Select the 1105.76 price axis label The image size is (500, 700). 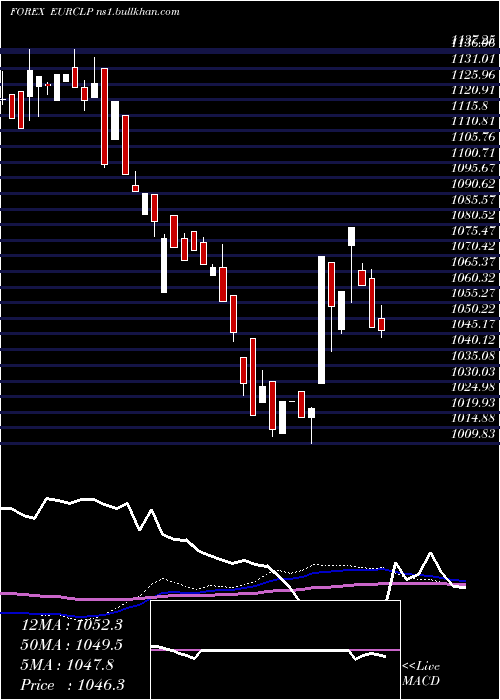tap(473, 138)
